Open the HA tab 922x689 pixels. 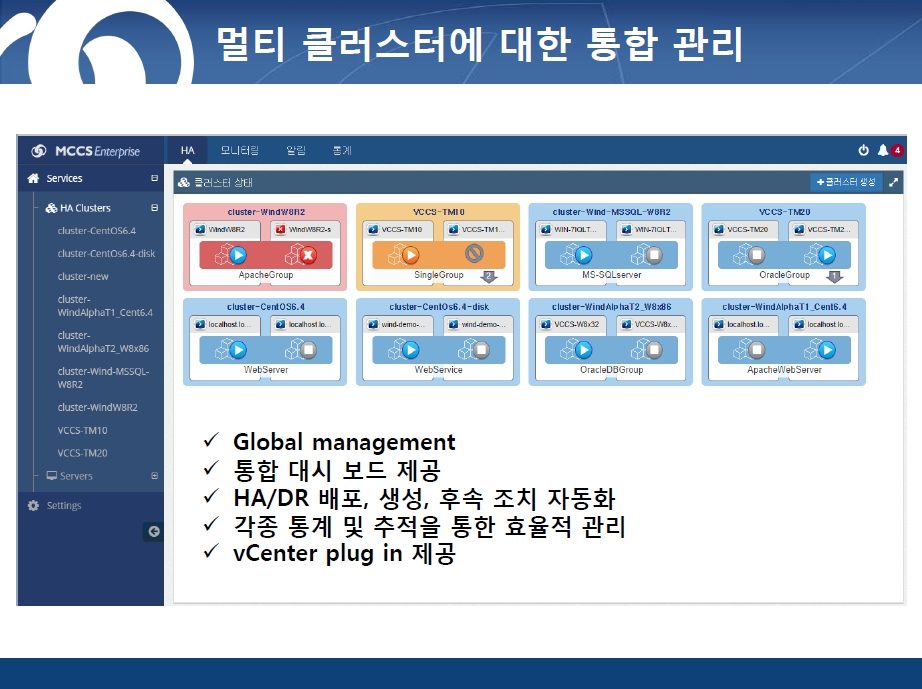(188, 150)
